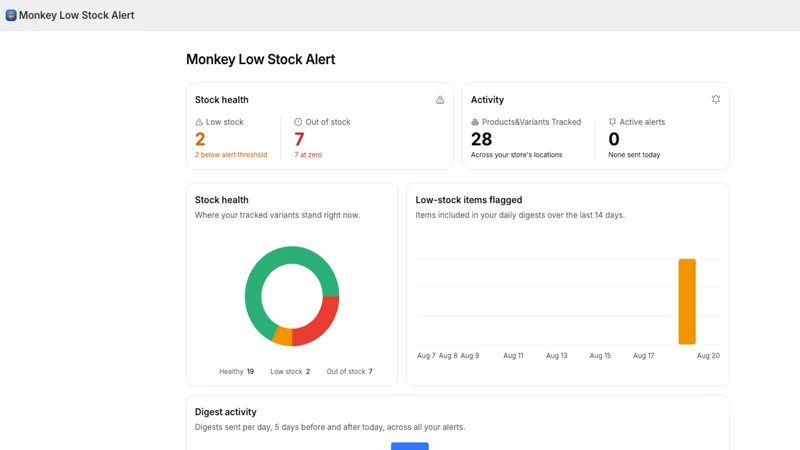Click the 'Low stock 2' legend entry

(x=290, y=371)
